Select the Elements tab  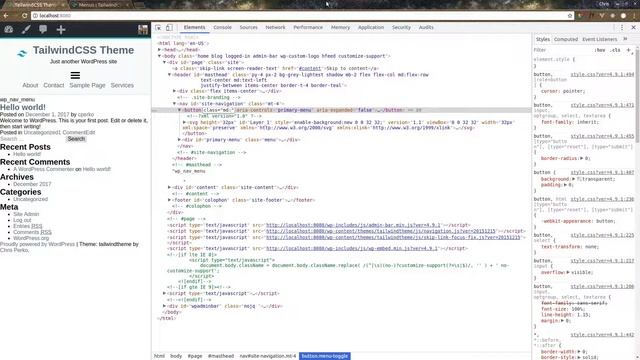point(194,27)
